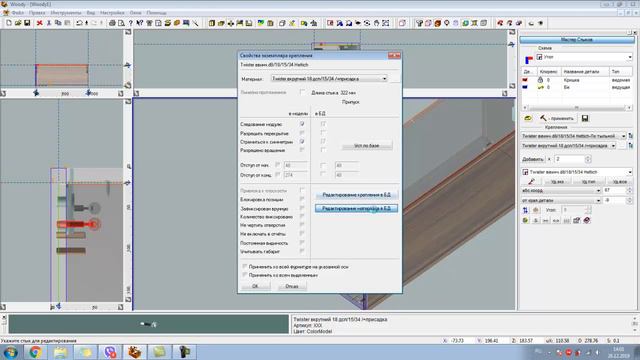This screenshot has height=360, width=640.
Task: Open the Схема Угол dropdown
Action: click(584, 57)
